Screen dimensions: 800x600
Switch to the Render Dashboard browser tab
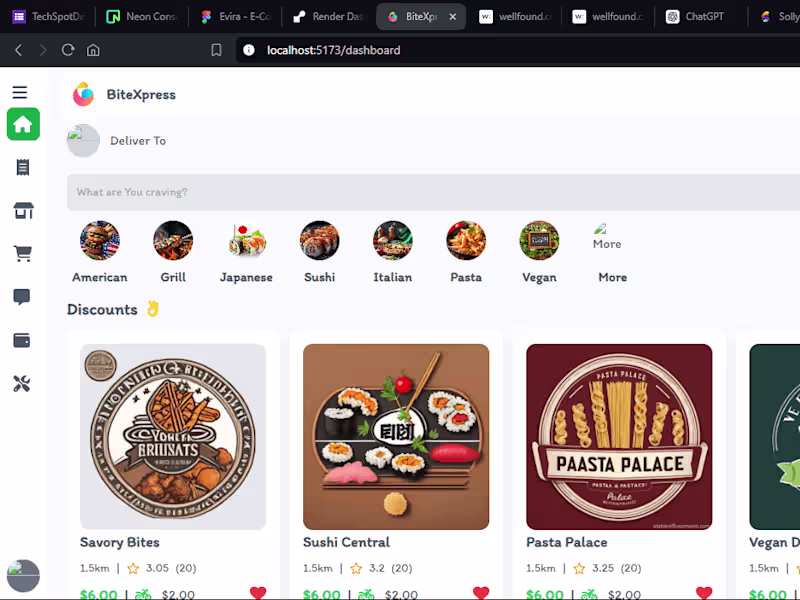tap(329, 17)
